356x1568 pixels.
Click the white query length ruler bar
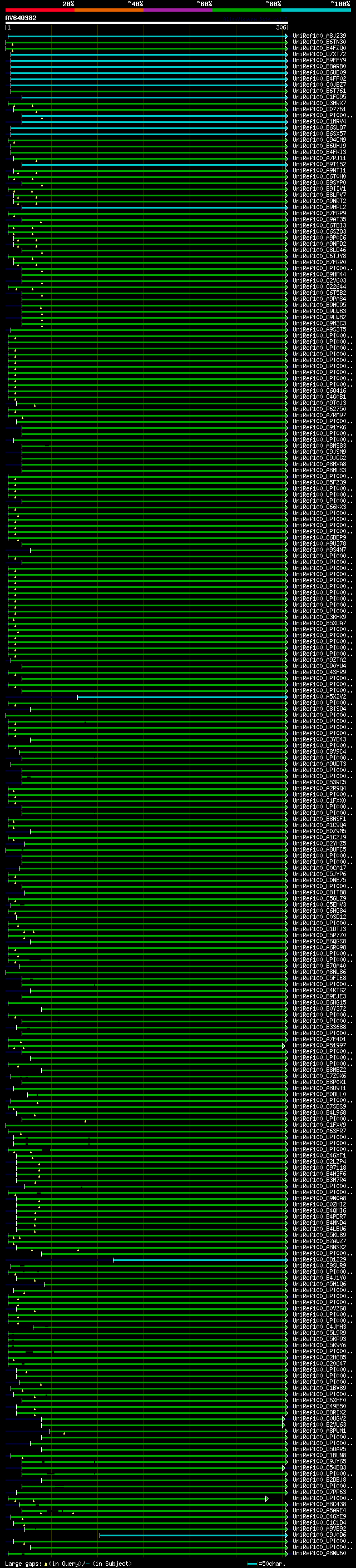tap(147, 23)
